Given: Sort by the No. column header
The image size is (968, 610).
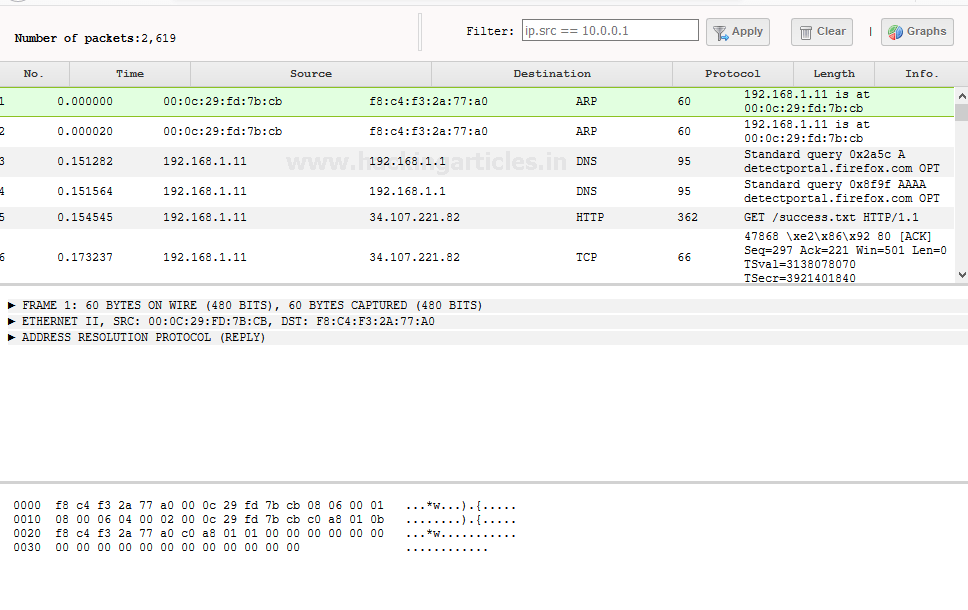Looking at the screenshot, I should [x=34, y=74].
